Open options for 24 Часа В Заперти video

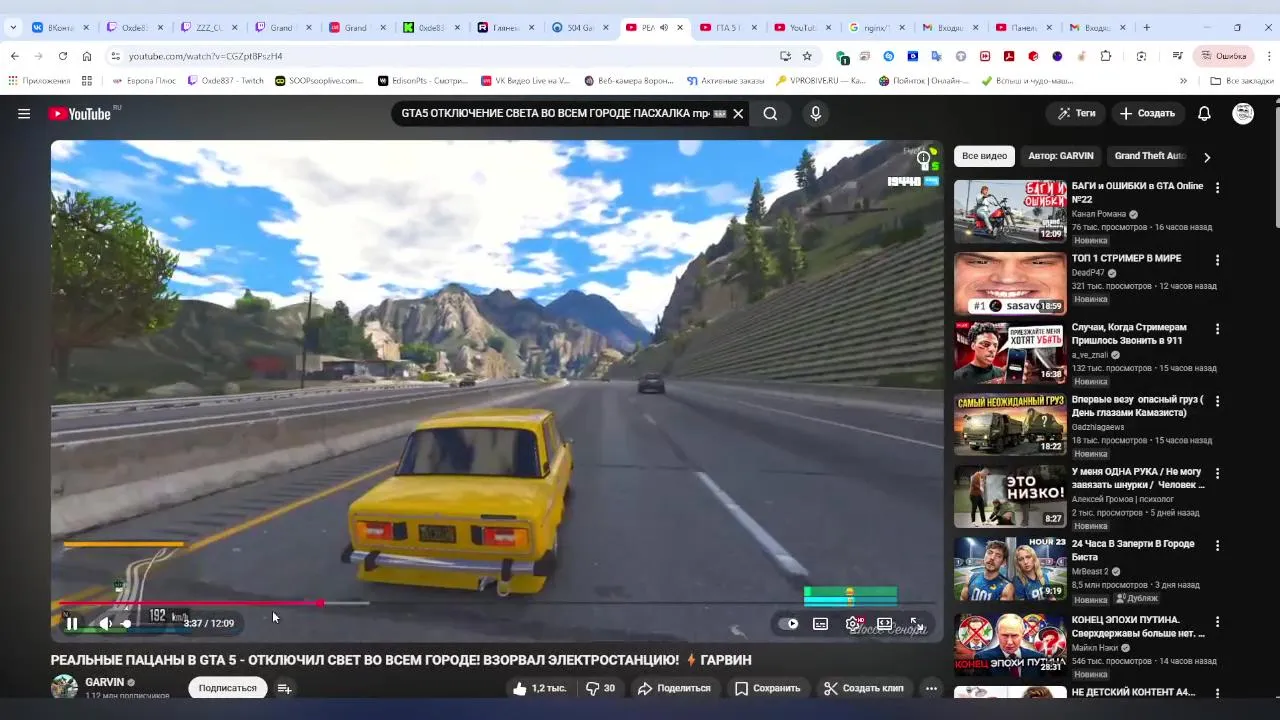[x=1217, y=546]
